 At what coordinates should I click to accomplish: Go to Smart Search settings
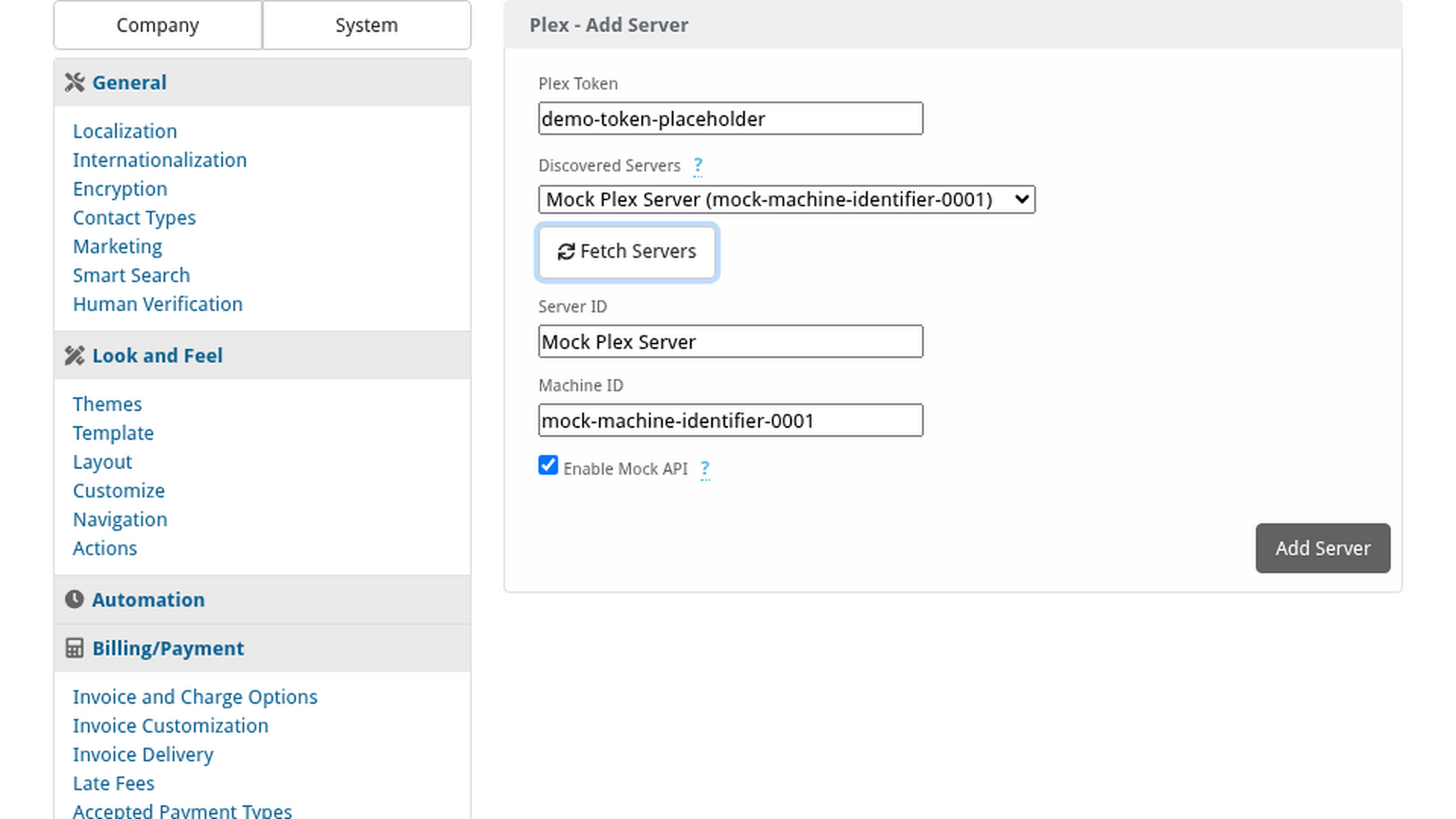(x=131, y=275)
